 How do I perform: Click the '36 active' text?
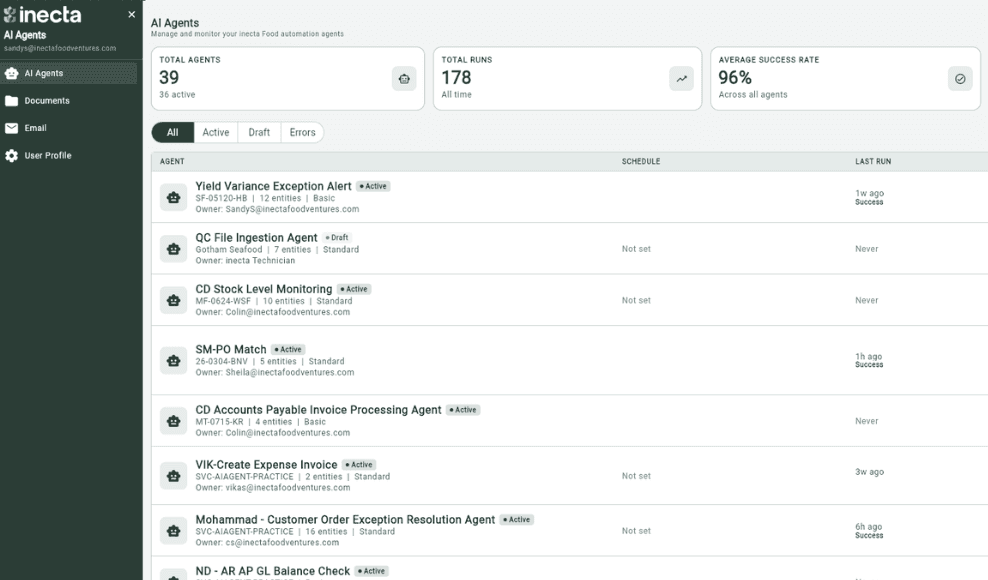pos(177,95)
